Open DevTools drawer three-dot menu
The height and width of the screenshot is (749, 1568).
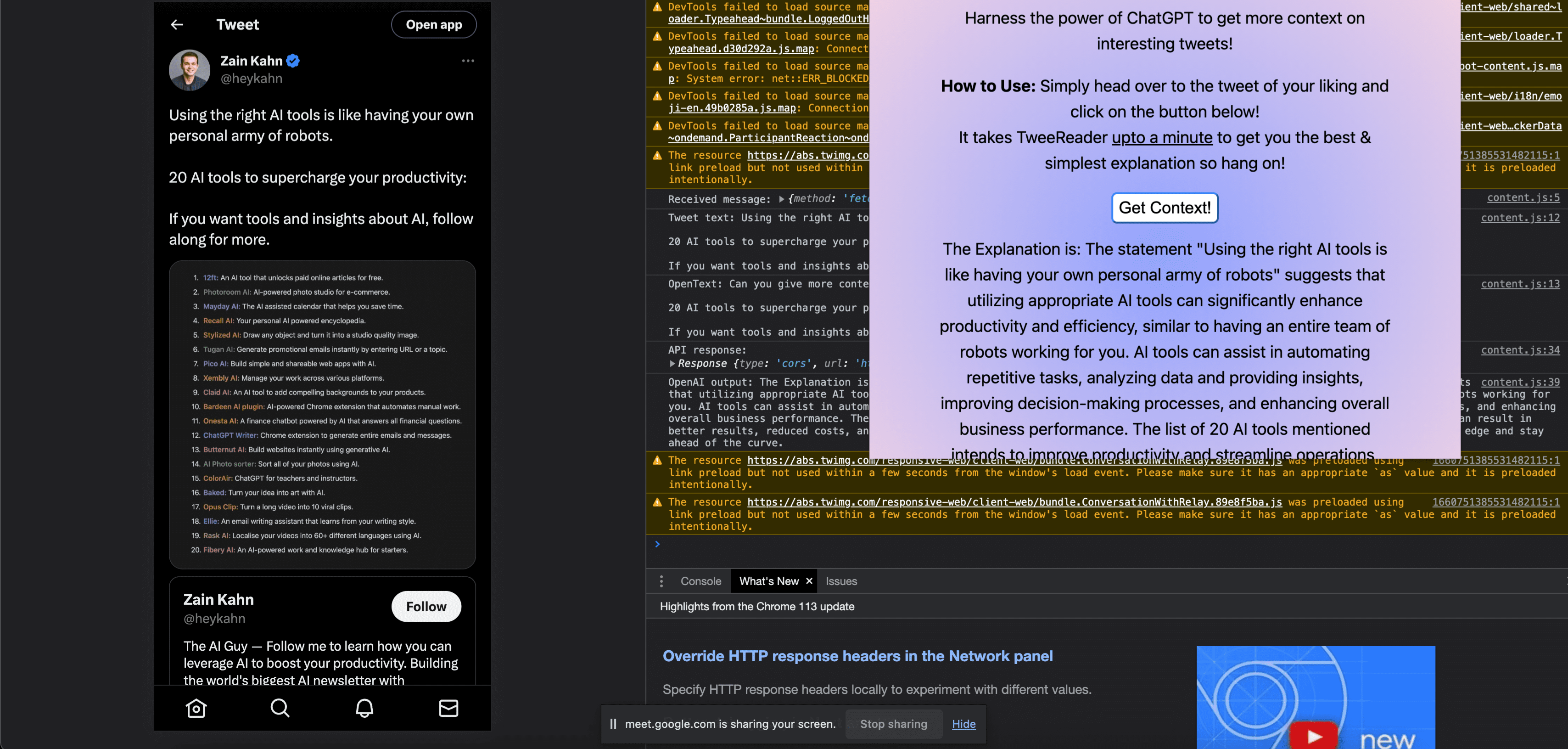click(x=661, y=581)
